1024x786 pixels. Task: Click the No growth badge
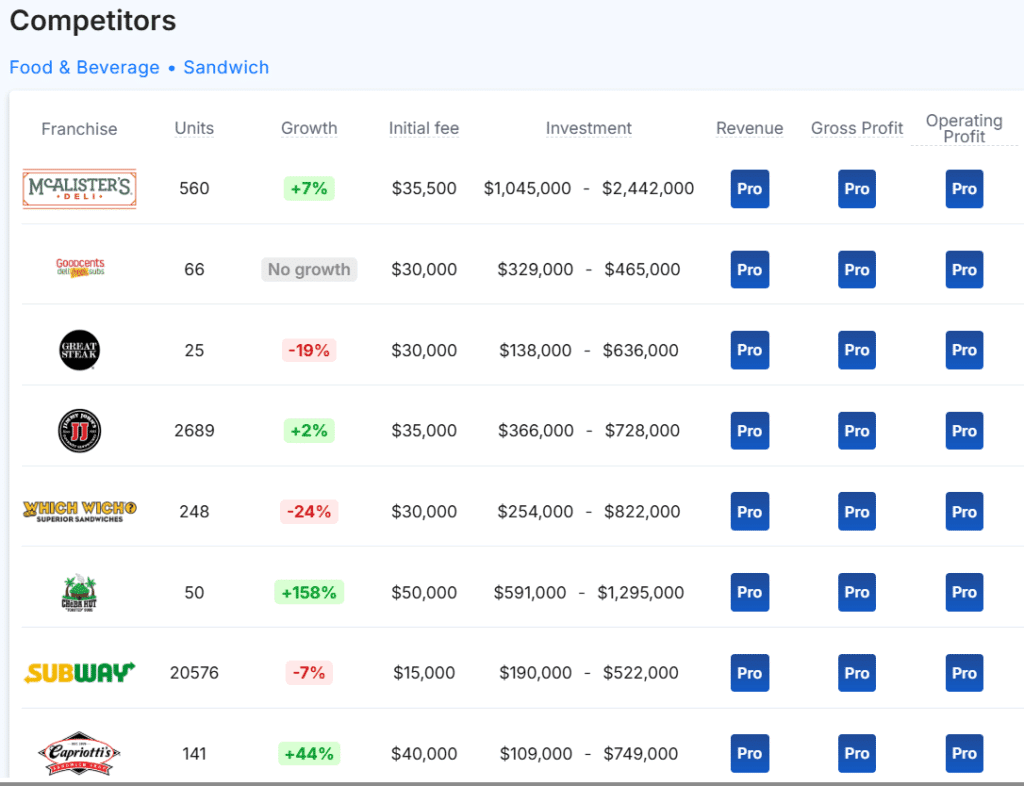pos(309,270)
